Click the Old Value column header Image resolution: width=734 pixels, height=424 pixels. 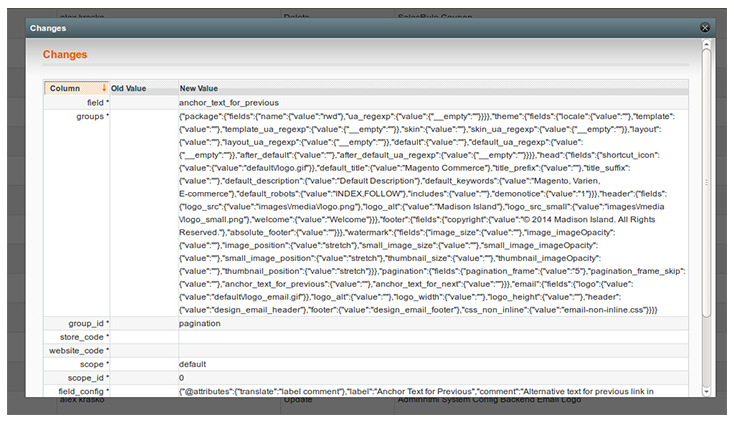[x=128, y=88]
